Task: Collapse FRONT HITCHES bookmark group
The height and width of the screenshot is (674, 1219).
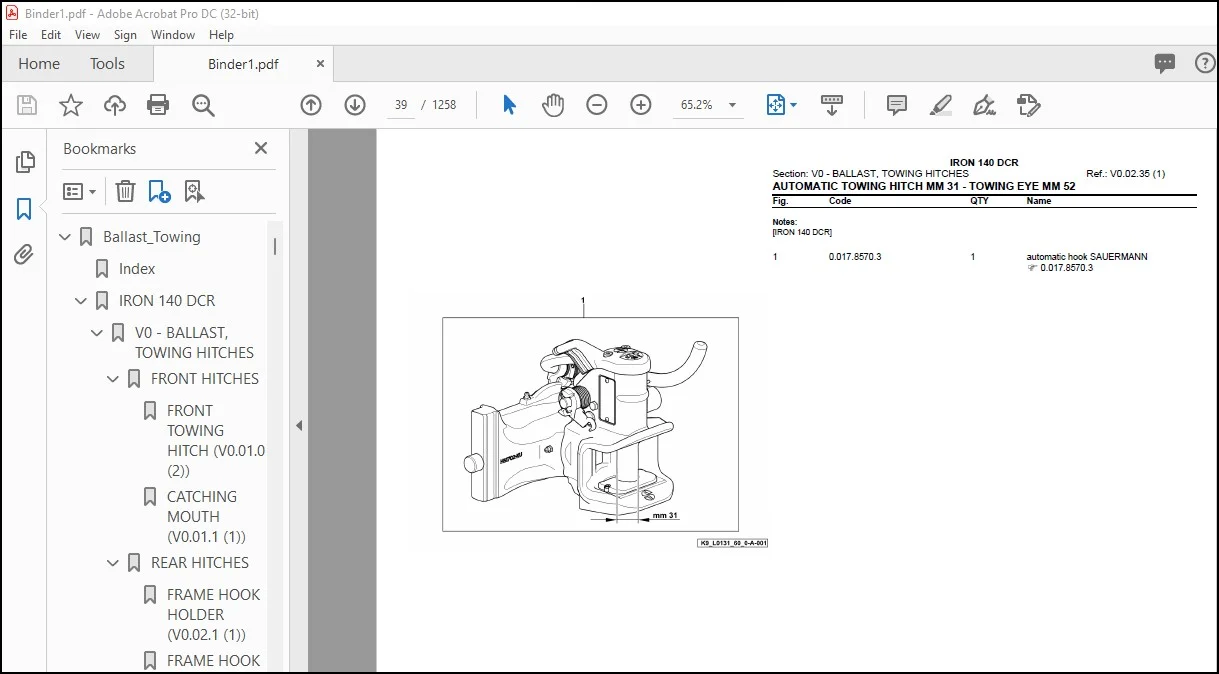Action: 114,379
